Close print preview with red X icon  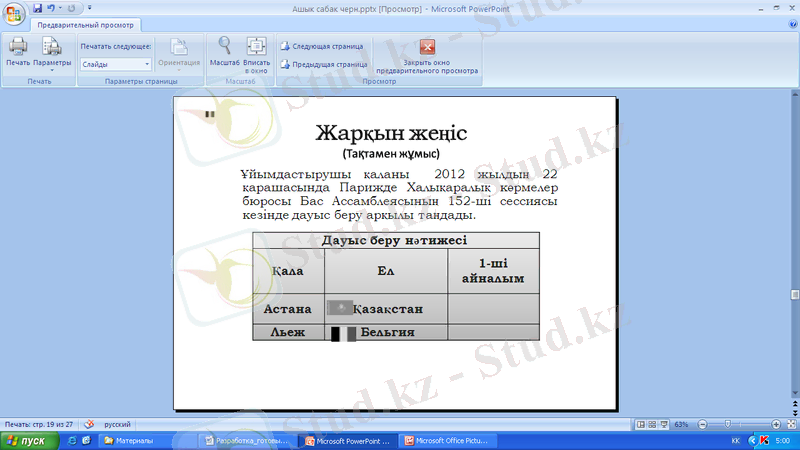[x=427, y=47]
